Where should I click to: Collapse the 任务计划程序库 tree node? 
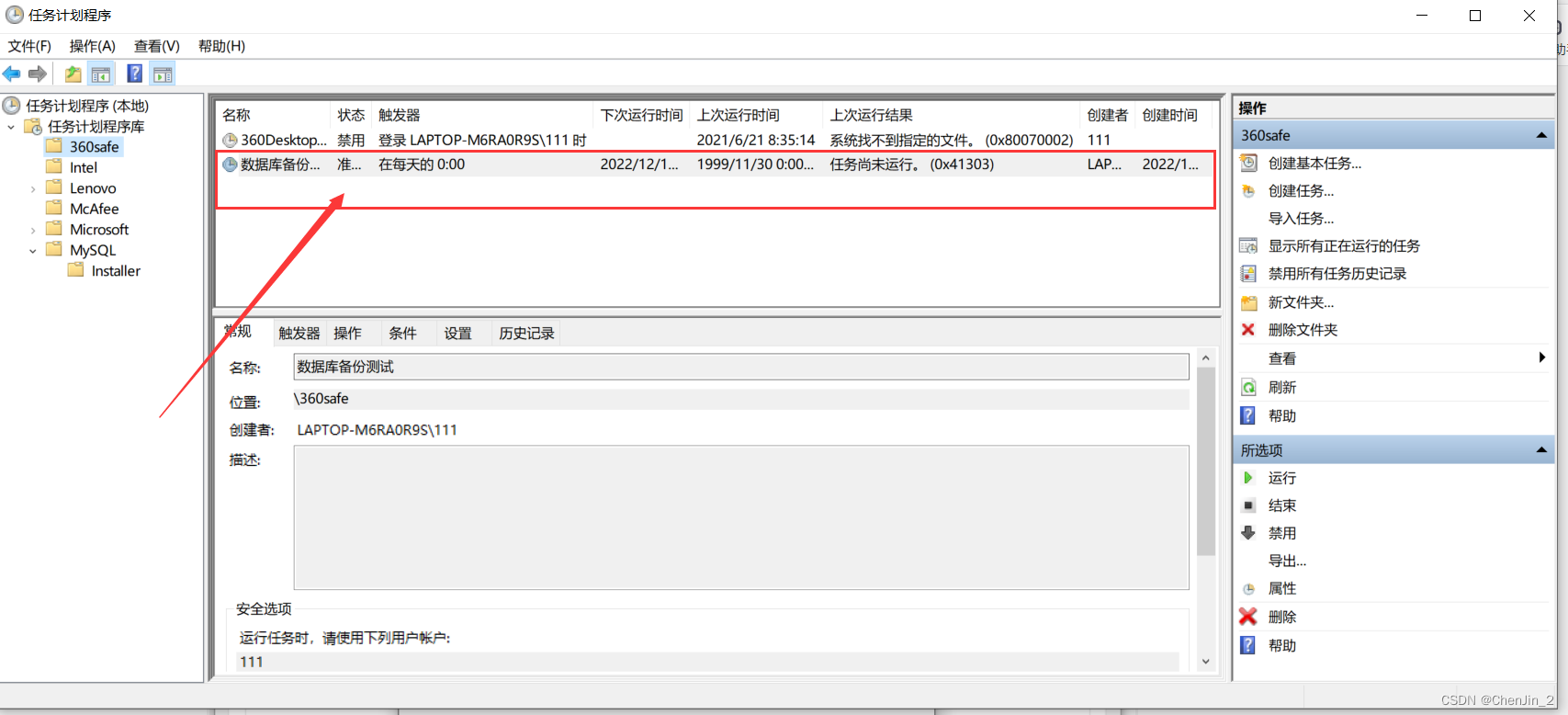pos(11,127)
